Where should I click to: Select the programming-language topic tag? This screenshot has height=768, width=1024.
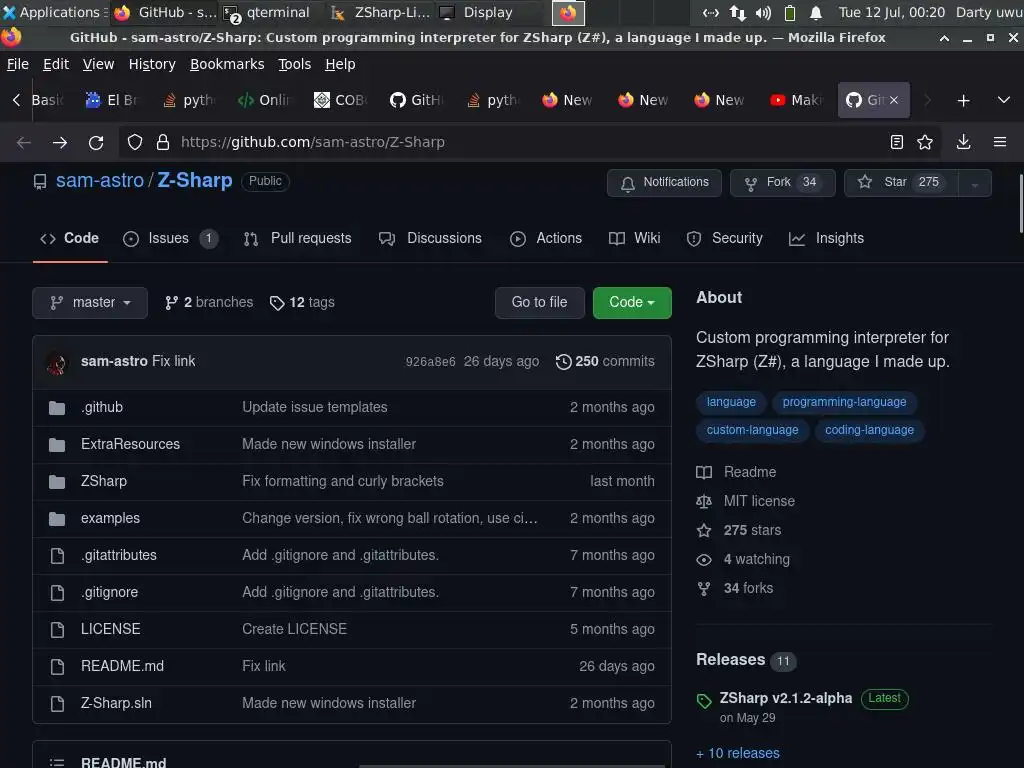point(844,402)
